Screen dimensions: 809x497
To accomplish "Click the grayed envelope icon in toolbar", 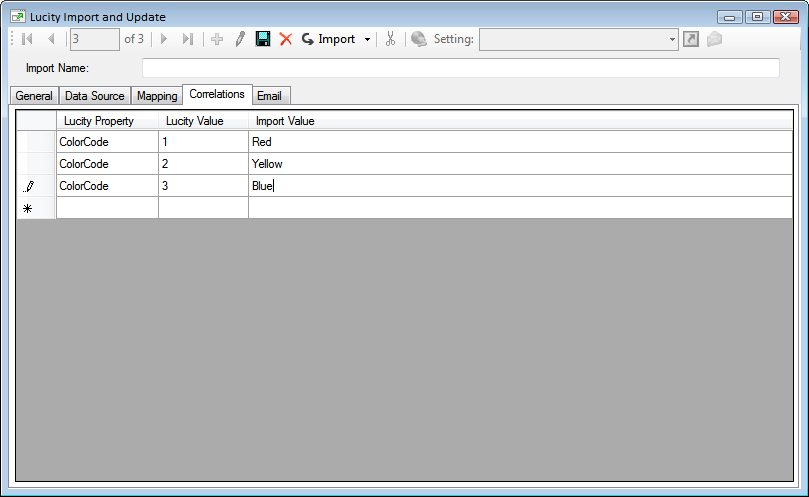I will click(x=715, y=39).
